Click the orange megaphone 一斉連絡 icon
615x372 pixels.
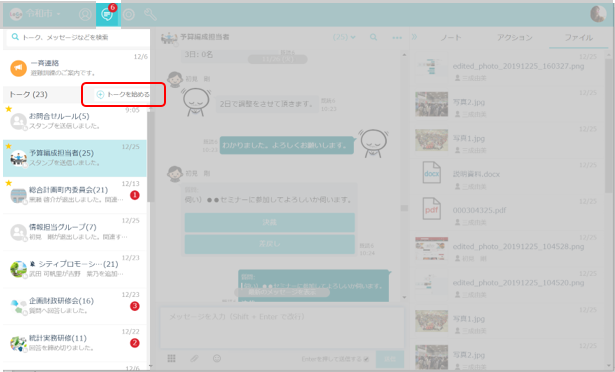(x=18, y=68)
